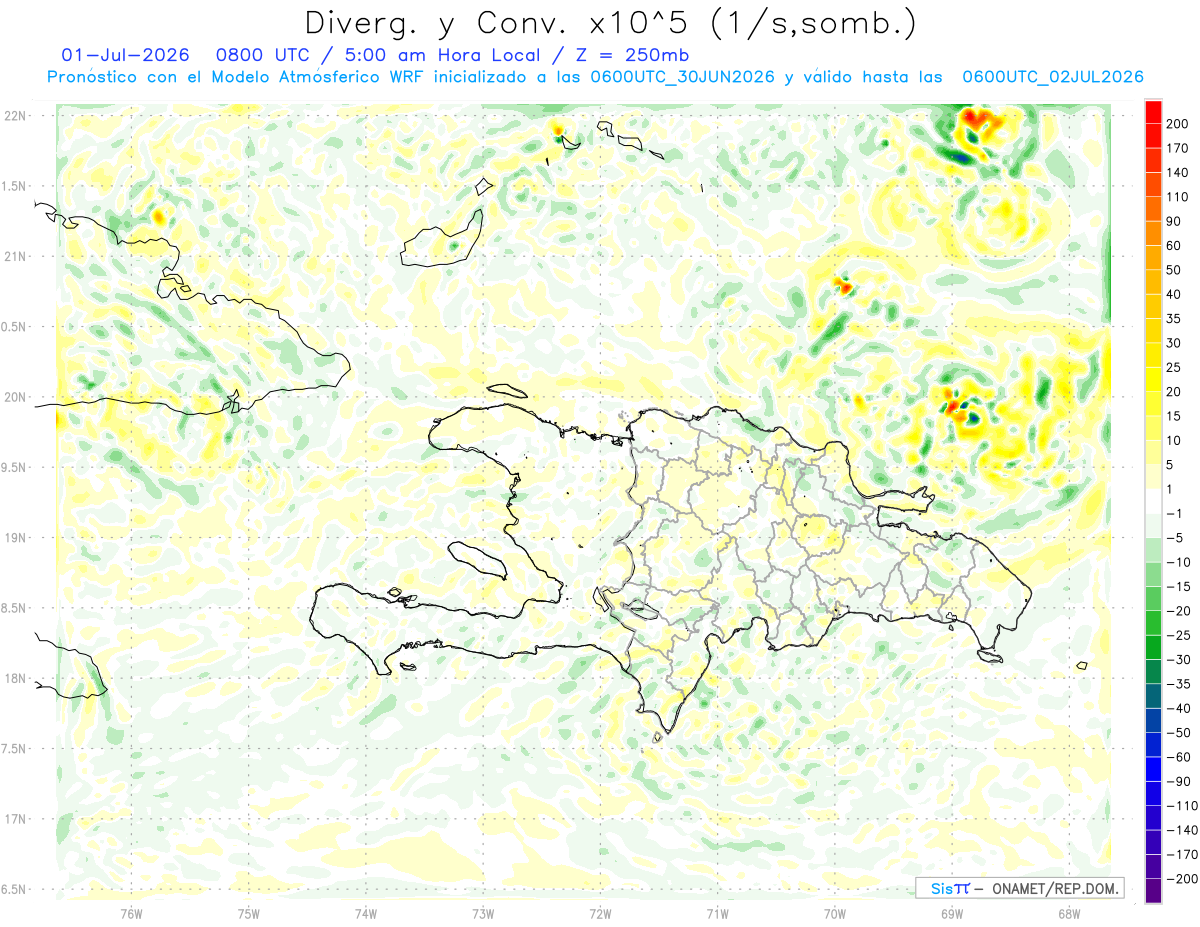Click colorbar label "-60"

pos(1180,757)
